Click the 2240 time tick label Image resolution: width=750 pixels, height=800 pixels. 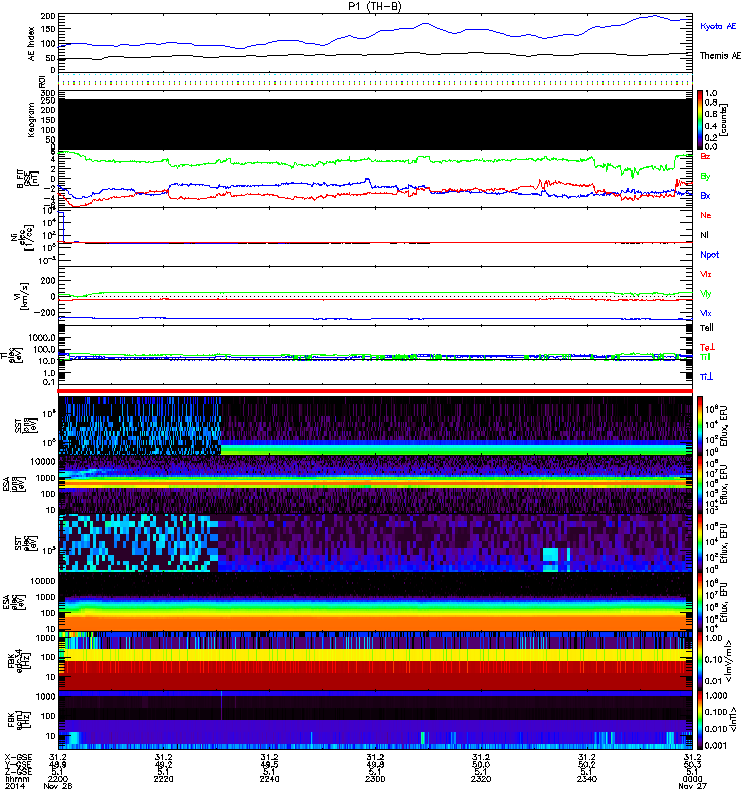(269, 779)
